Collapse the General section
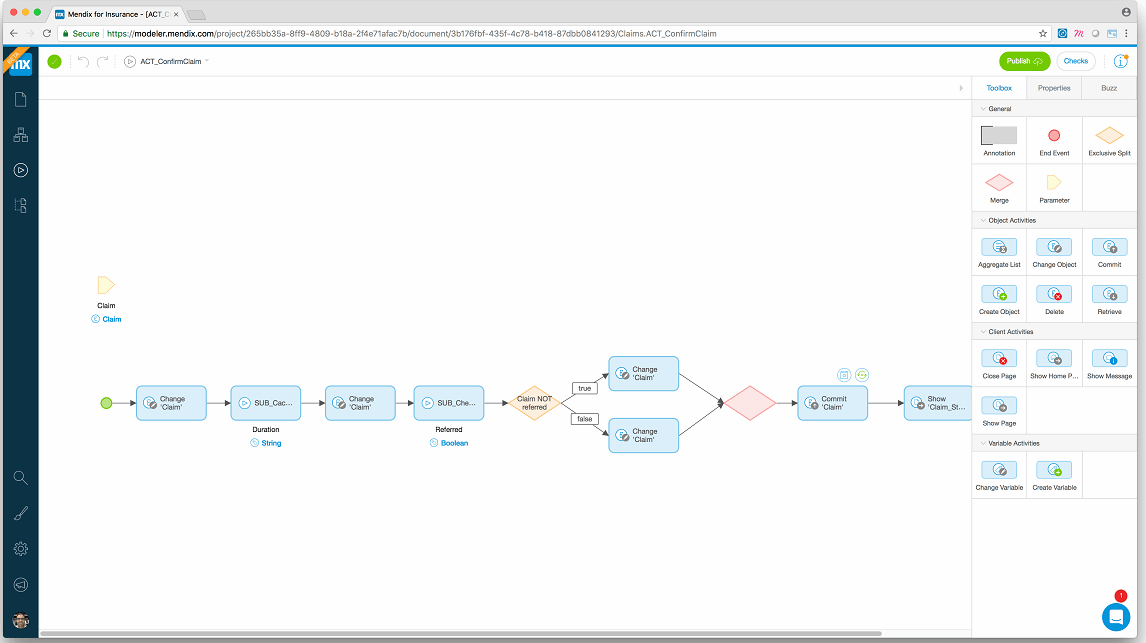The height and width of the screenshot is (643, 1146). (x=998, y=108)
